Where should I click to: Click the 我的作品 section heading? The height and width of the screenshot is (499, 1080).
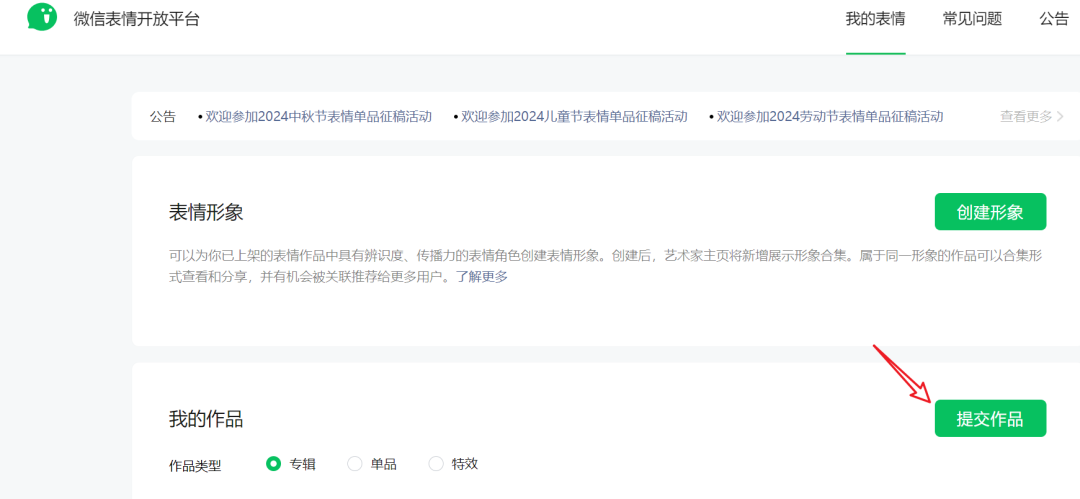[x=206, y=418]
